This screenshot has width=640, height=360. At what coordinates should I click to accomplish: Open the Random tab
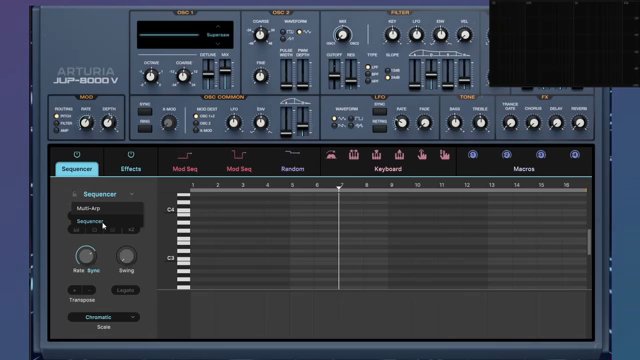(292, 169)
